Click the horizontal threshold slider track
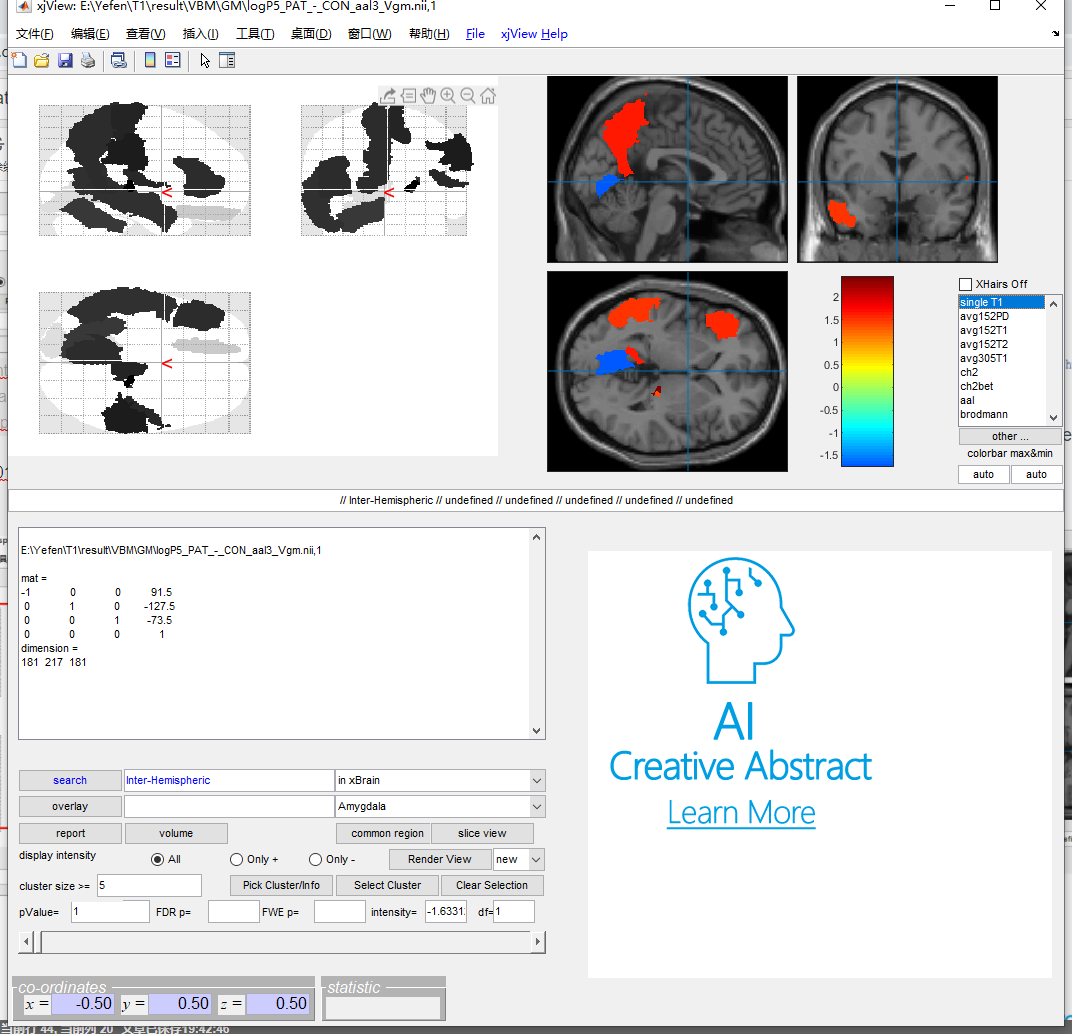The height and width of the screenshot is (1034, 1072). coord(282,942)
